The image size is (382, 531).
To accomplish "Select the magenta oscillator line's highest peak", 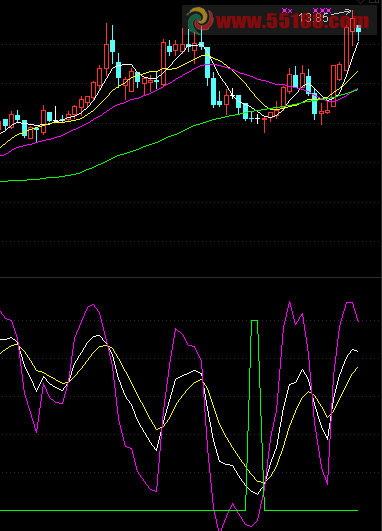I will [x=290, y=302].
